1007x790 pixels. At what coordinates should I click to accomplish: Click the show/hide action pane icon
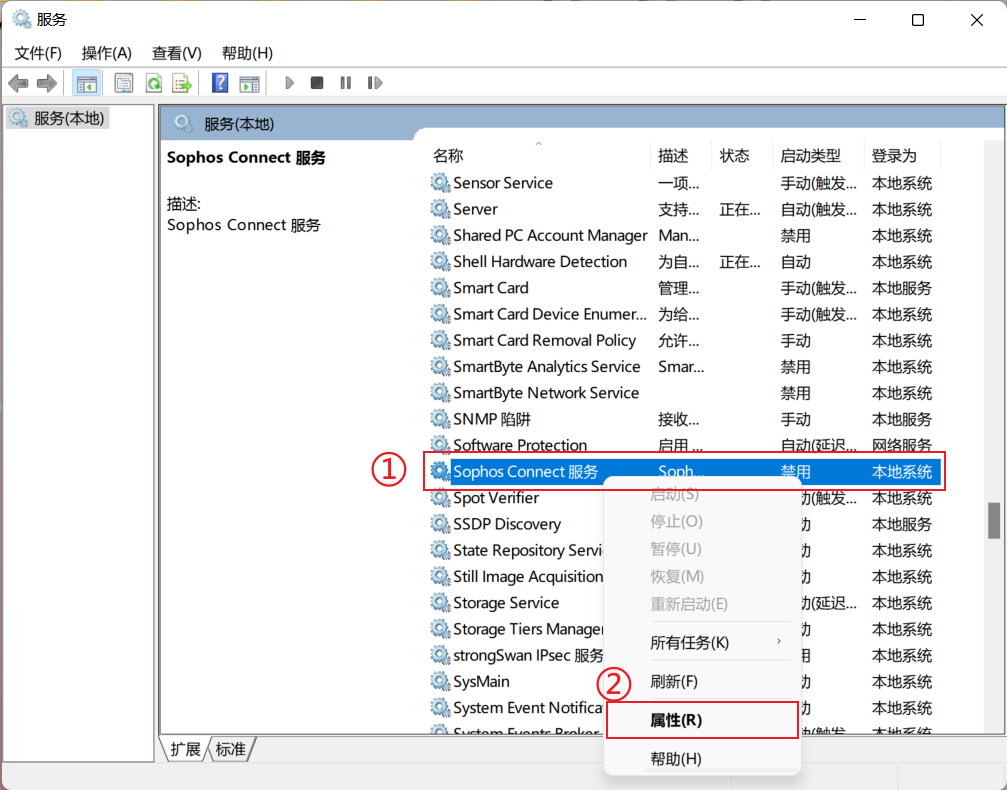(249, 82)
